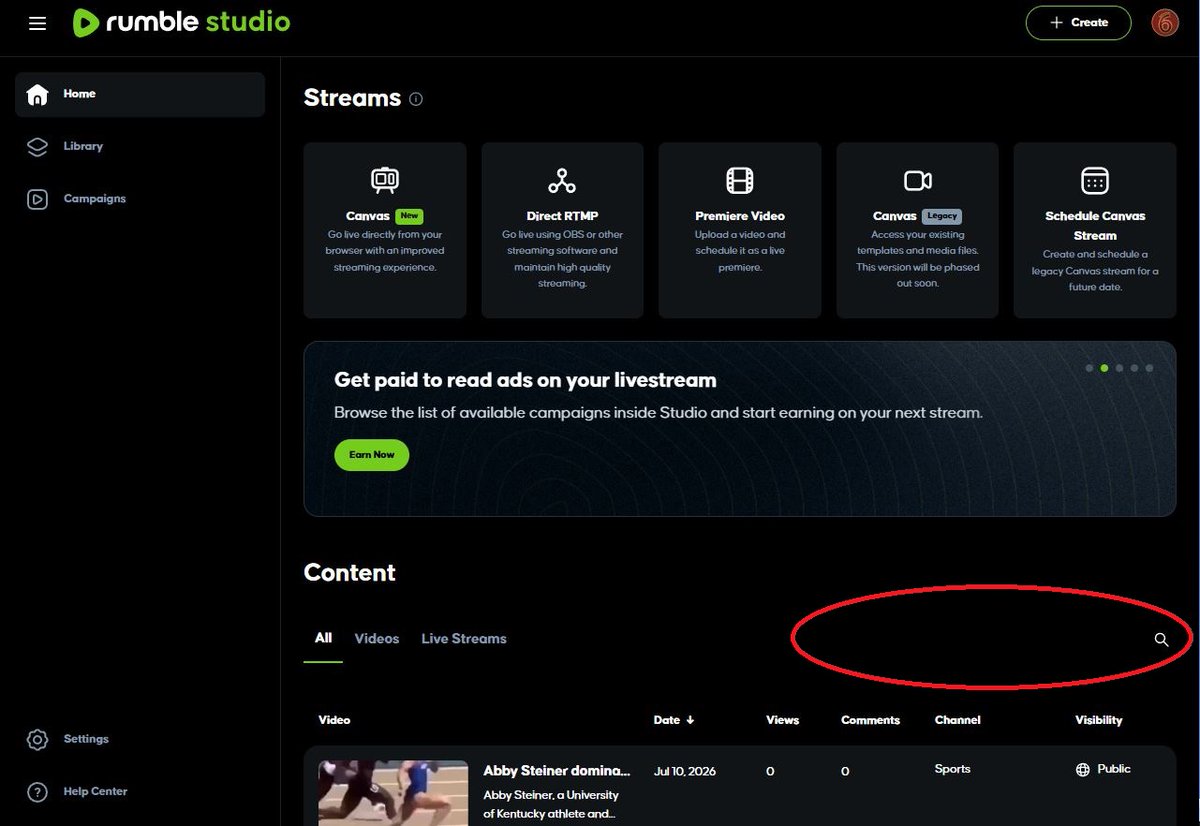Click the Sports channel cell
Screen dimensions: 1200x826
point(952,769)
